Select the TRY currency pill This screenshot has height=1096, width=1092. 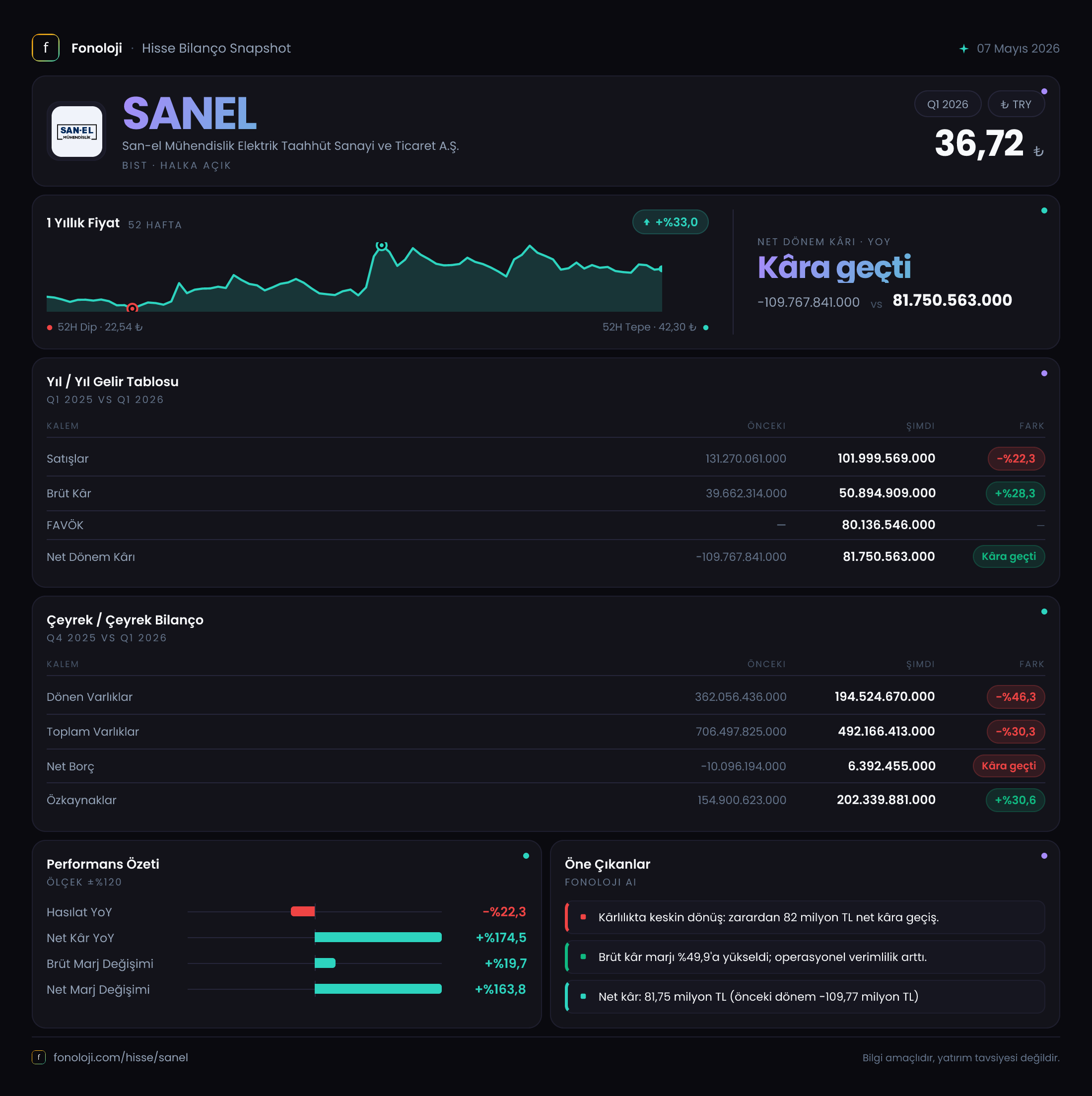(1016, 104)
